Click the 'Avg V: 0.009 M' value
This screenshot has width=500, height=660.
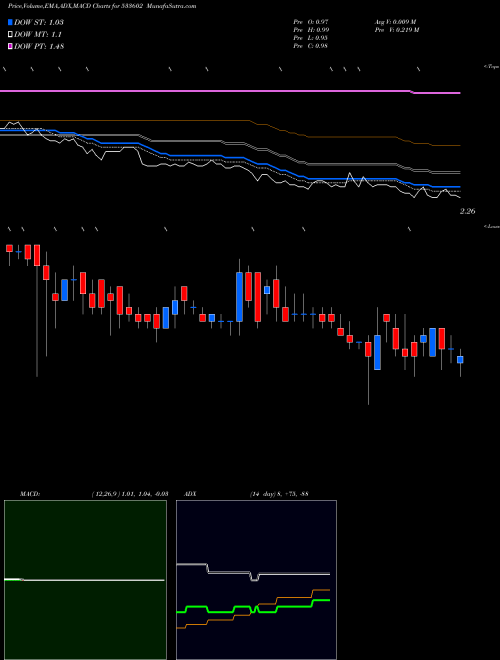pos(395,22)
